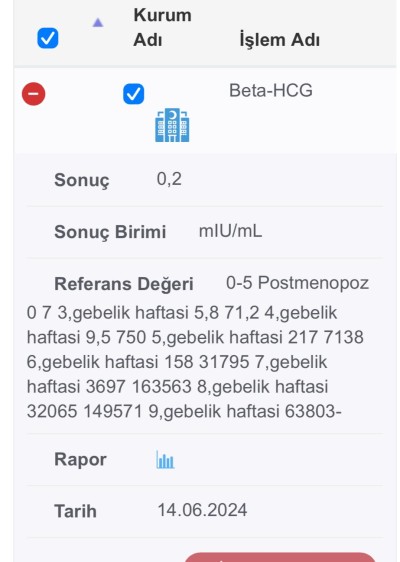Click the reference range paragraph text
The image size is (400, 562).
pos(195,362)
